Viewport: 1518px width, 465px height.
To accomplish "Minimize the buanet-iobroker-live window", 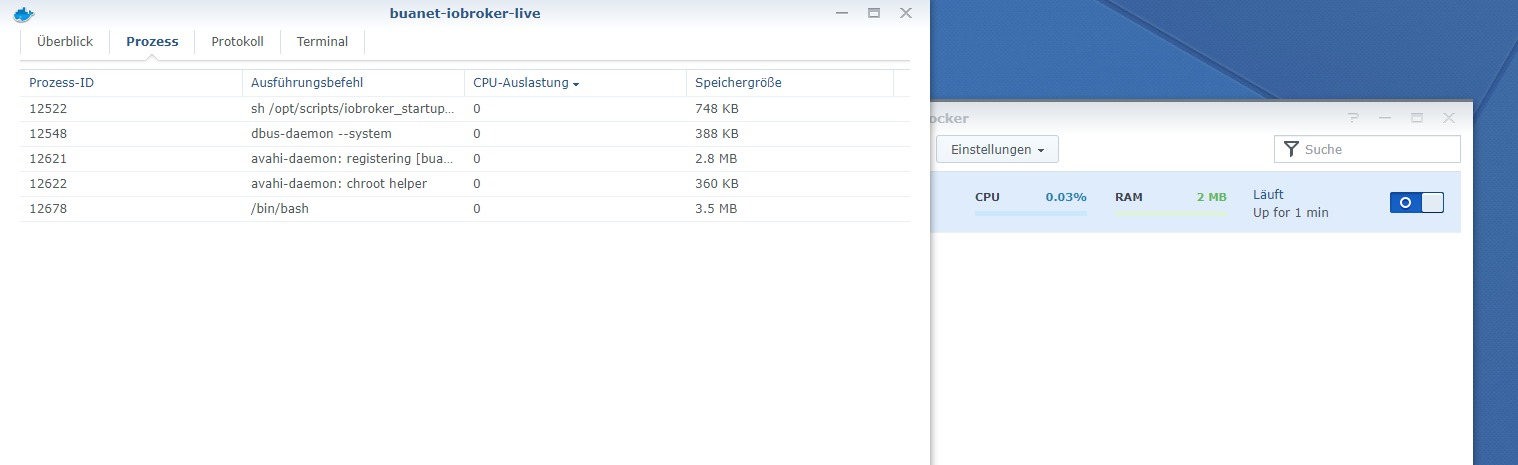I will click(x=843, y=13).
